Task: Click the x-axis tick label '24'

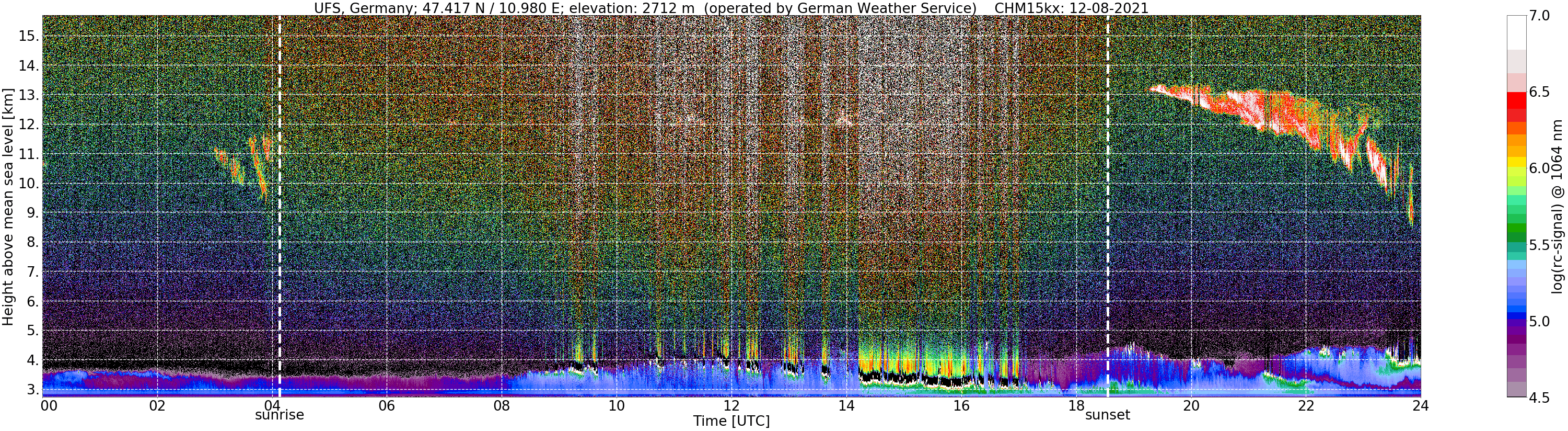Action: (x=1421, y=405)
